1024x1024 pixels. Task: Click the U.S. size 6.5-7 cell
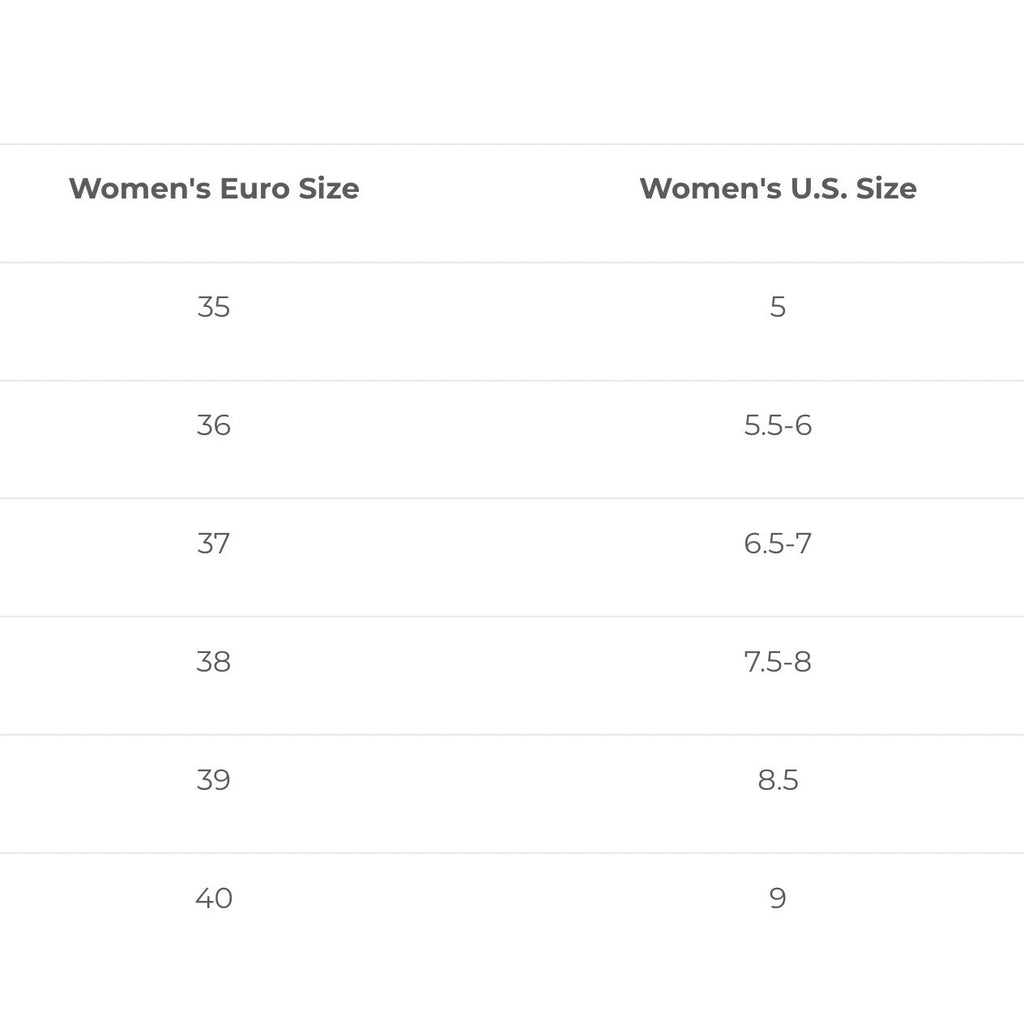point(778,543)
